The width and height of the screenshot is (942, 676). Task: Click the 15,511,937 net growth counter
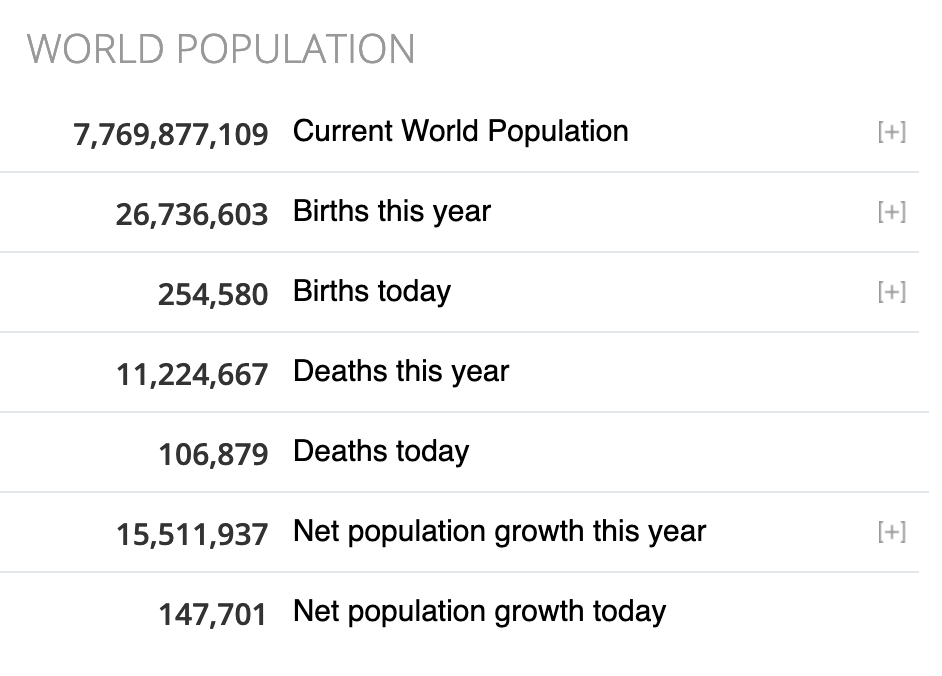[191, 534]
